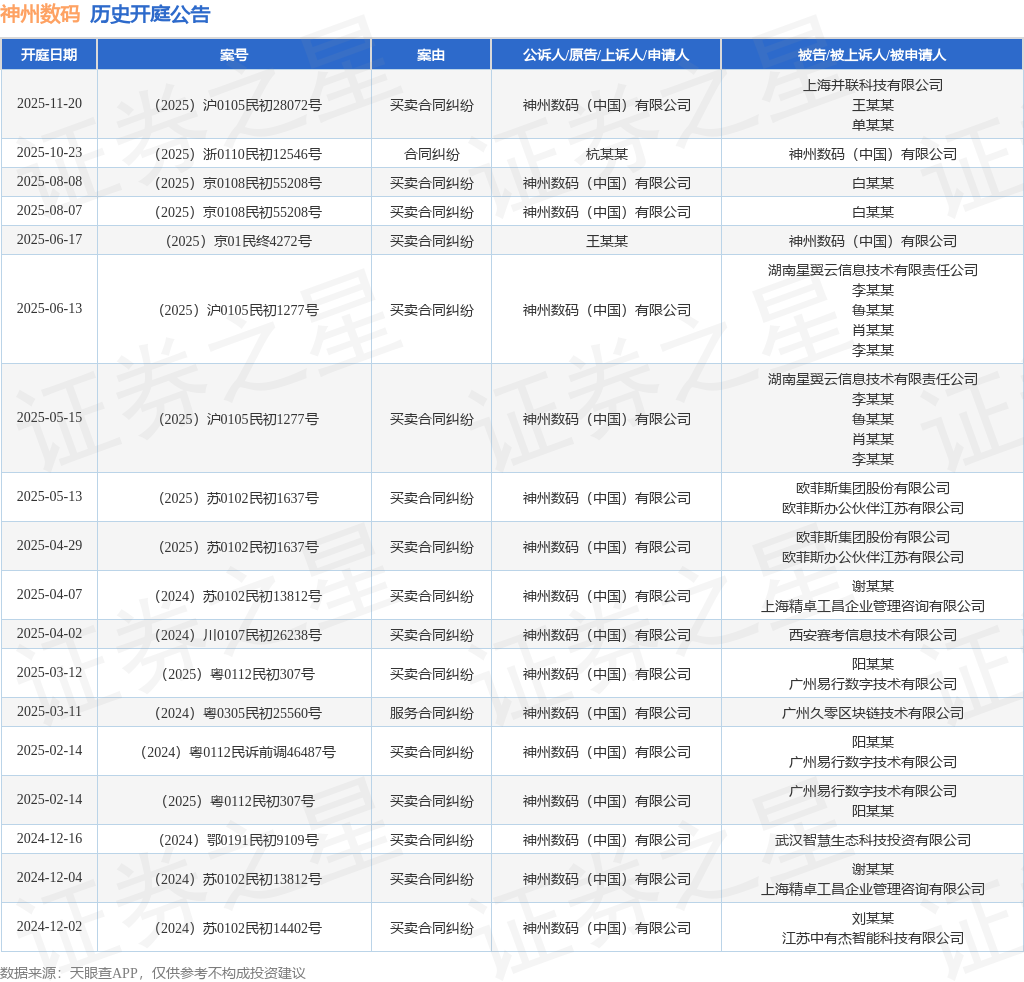Click defendant 刘某某

[x=872, y=918]
